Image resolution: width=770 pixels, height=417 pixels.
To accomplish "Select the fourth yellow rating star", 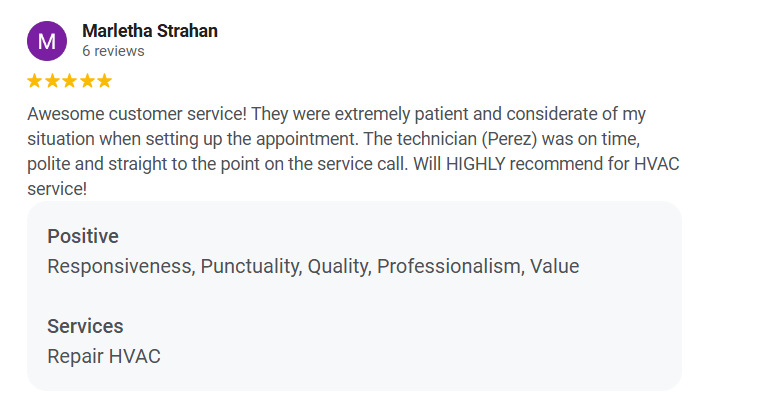I will [87, 81].
